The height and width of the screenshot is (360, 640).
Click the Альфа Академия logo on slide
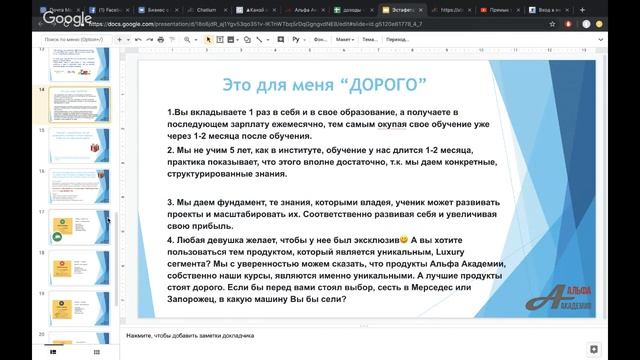558,298
